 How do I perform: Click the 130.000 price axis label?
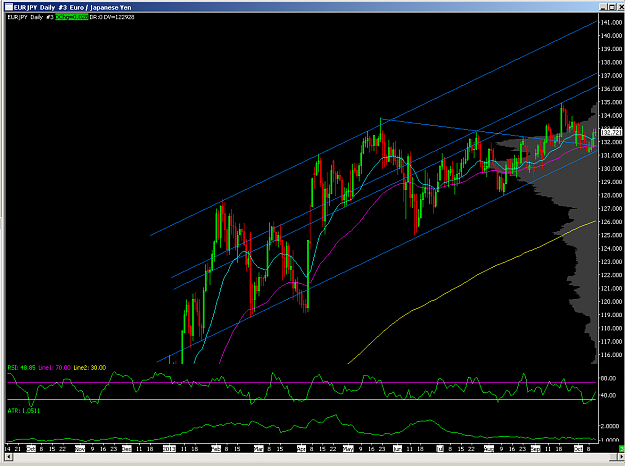[612, 169]
